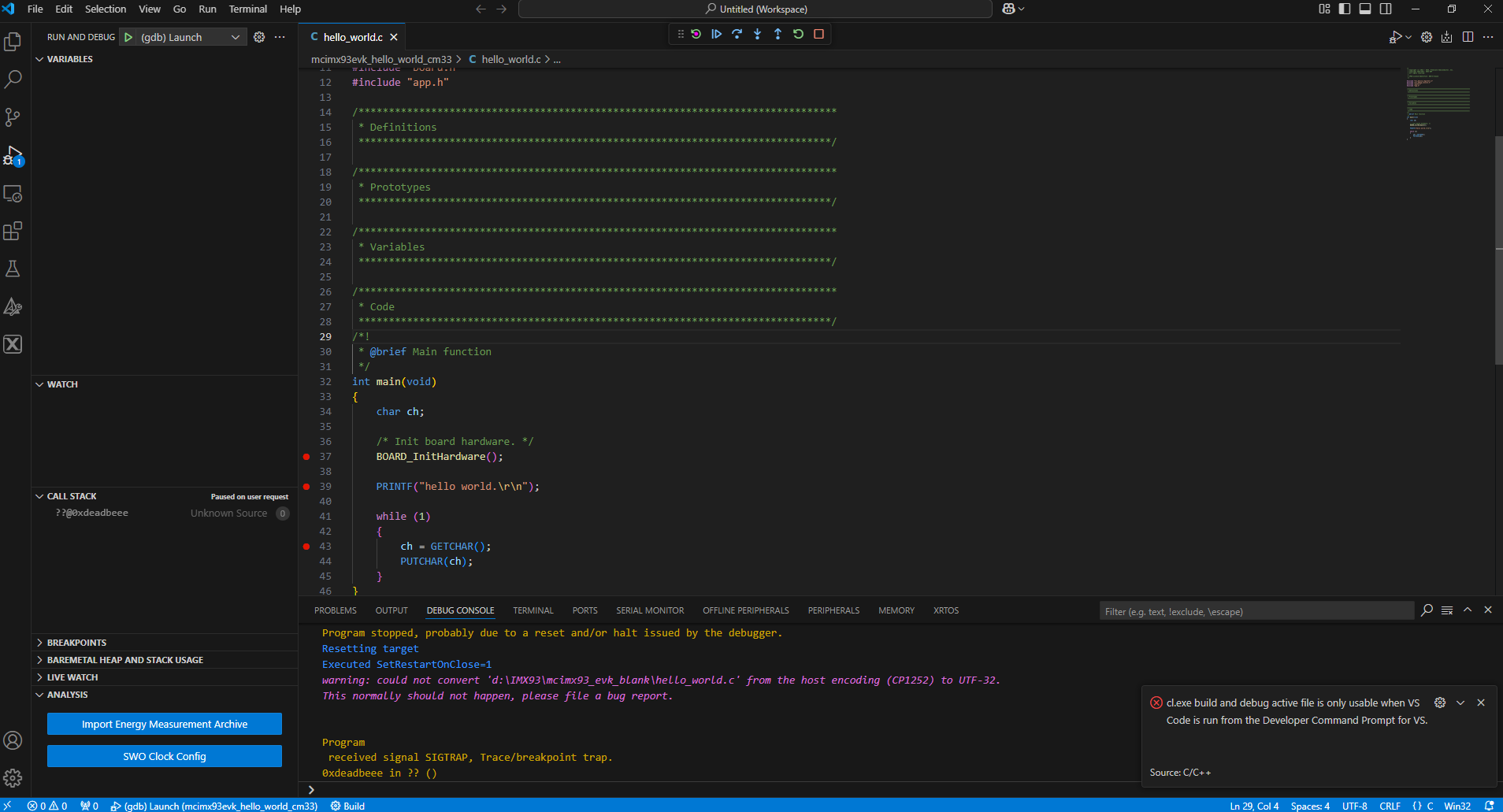Screen dimensions: 1503x812
Task: Click the editor vertical scrollbar
Action: (x=1498, y=250)
